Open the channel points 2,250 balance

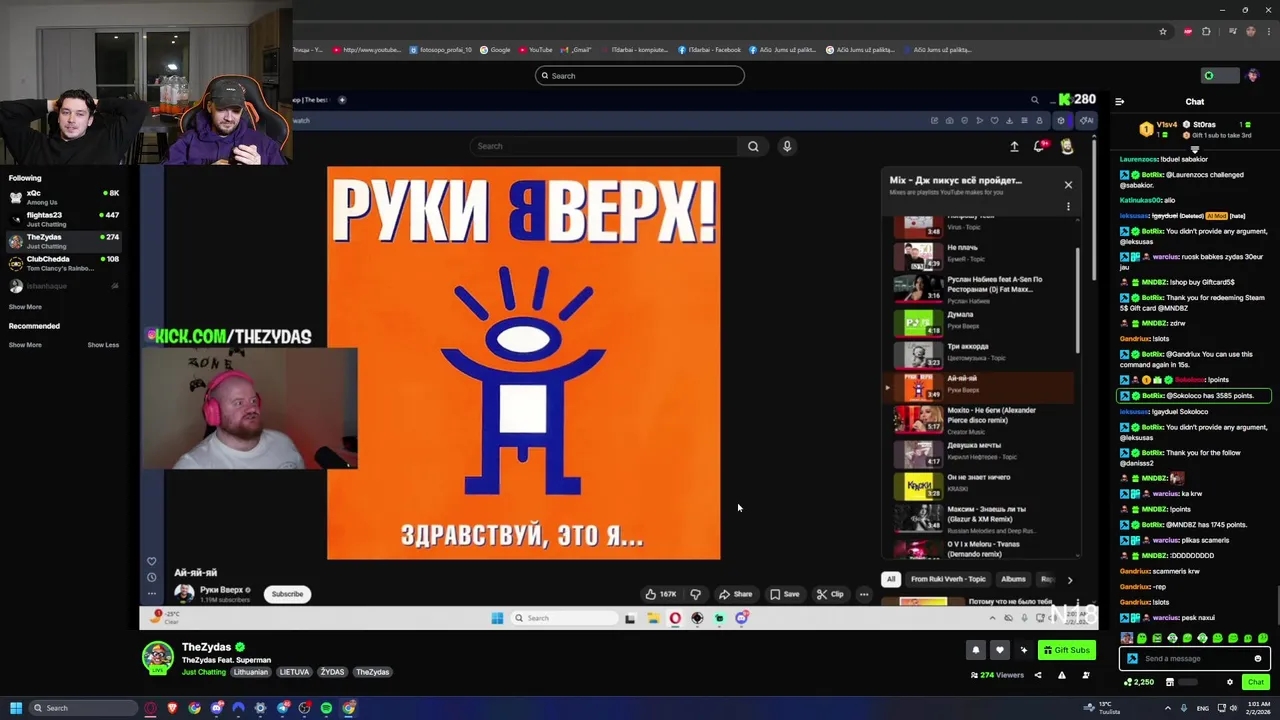[x=1139, y=682]
